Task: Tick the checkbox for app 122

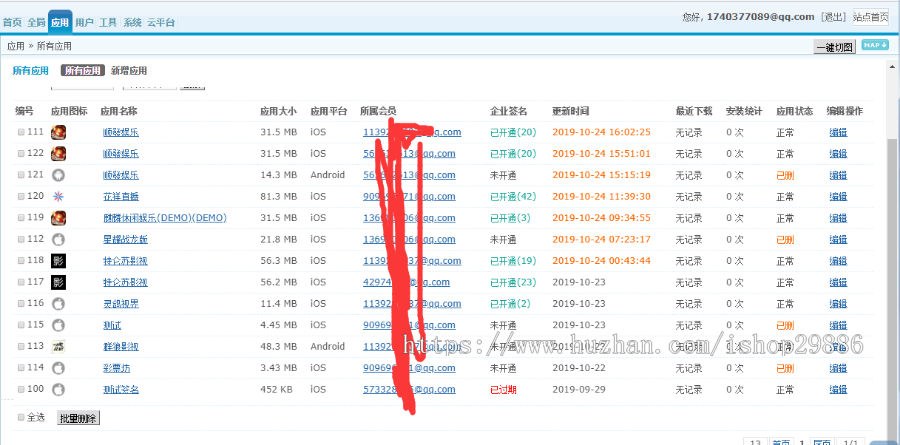Action: point(21,154)
